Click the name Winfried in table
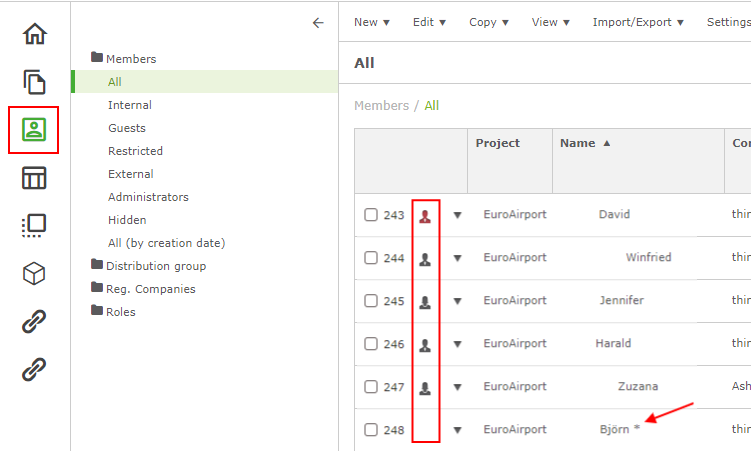Viewport: 751px width, 451px height. point(649,257)
